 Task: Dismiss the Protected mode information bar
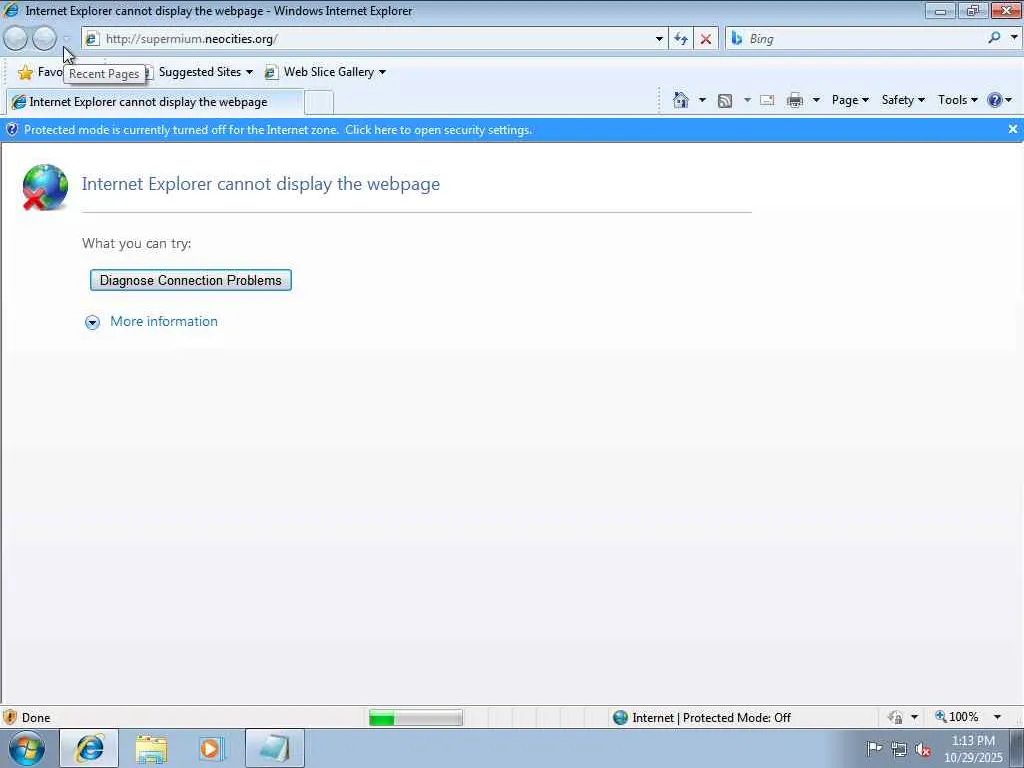coord(1013,129)
